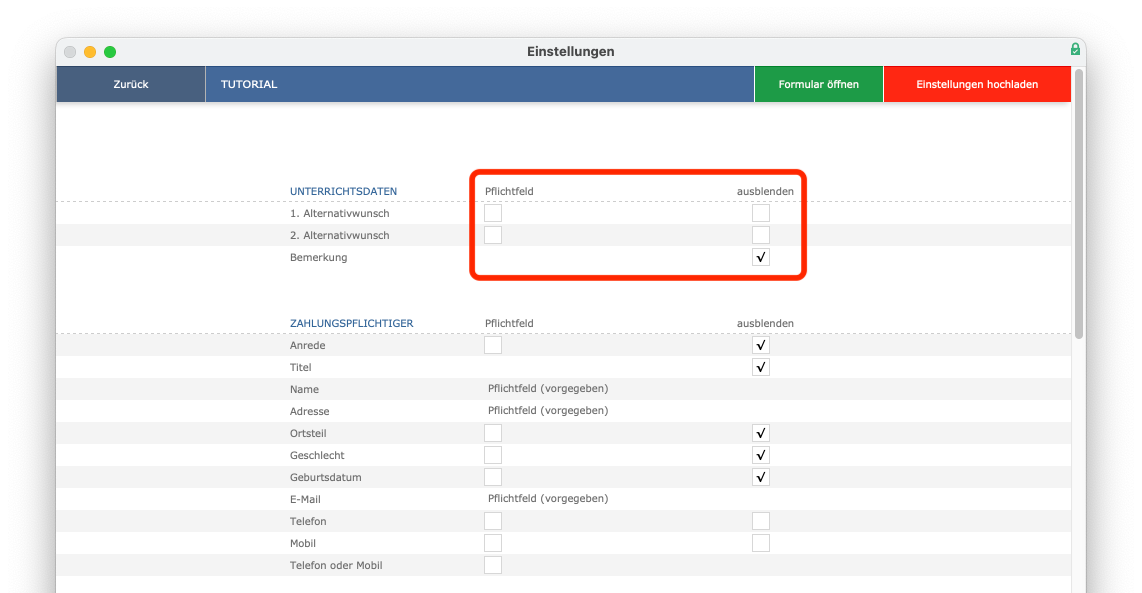Toggle ausblenden for 1. Alternativwunsch
The image size is (1142, 593).
(x=761, y=213)
